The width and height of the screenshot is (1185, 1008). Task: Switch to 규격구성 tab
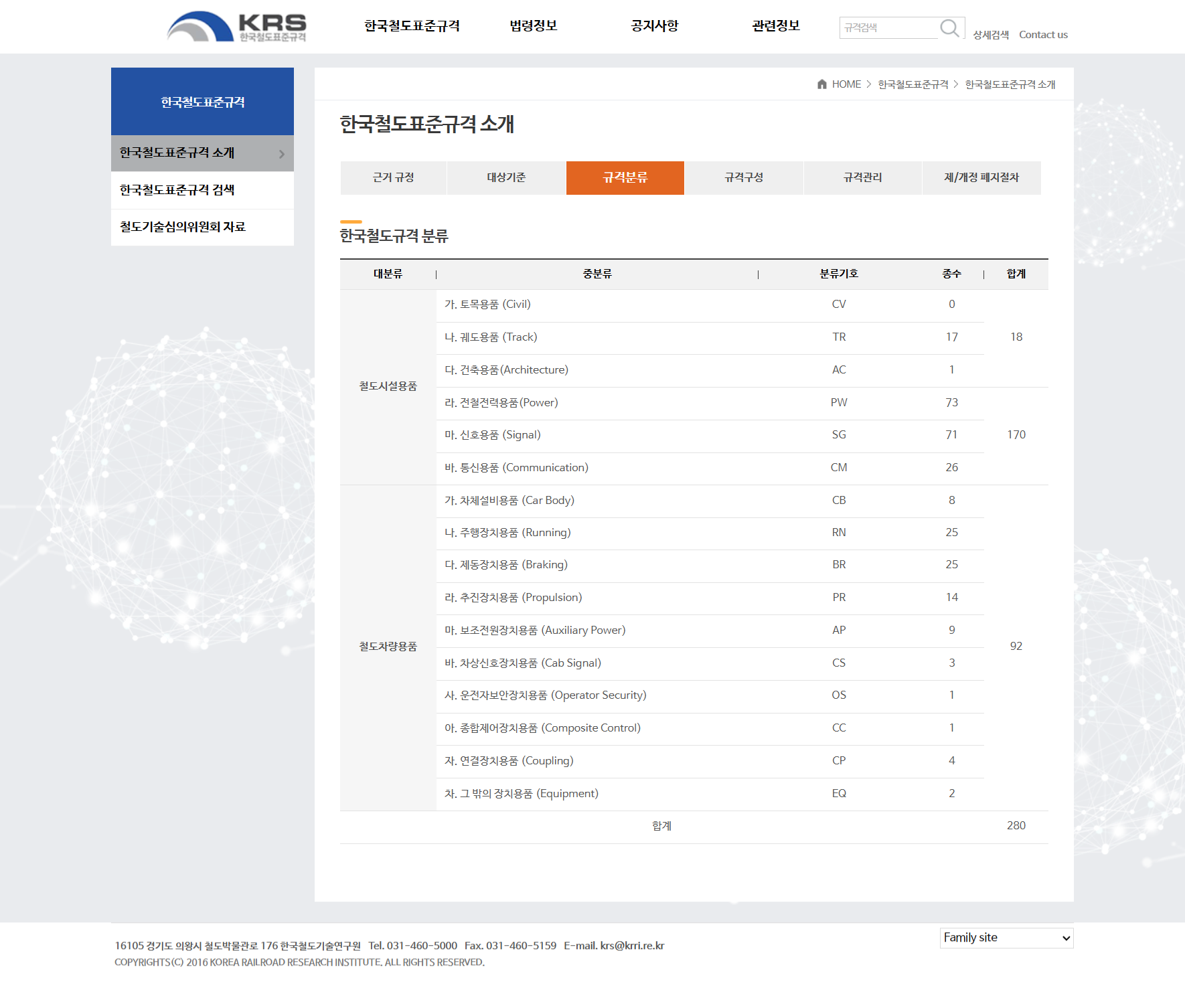(x=743, y=177)
